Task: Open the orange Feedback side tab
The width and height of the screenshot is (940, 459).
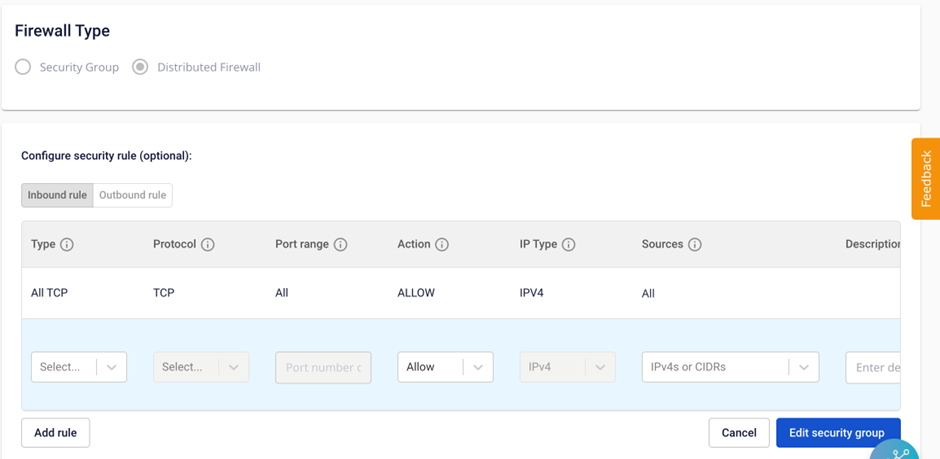Action: [926, 178]
